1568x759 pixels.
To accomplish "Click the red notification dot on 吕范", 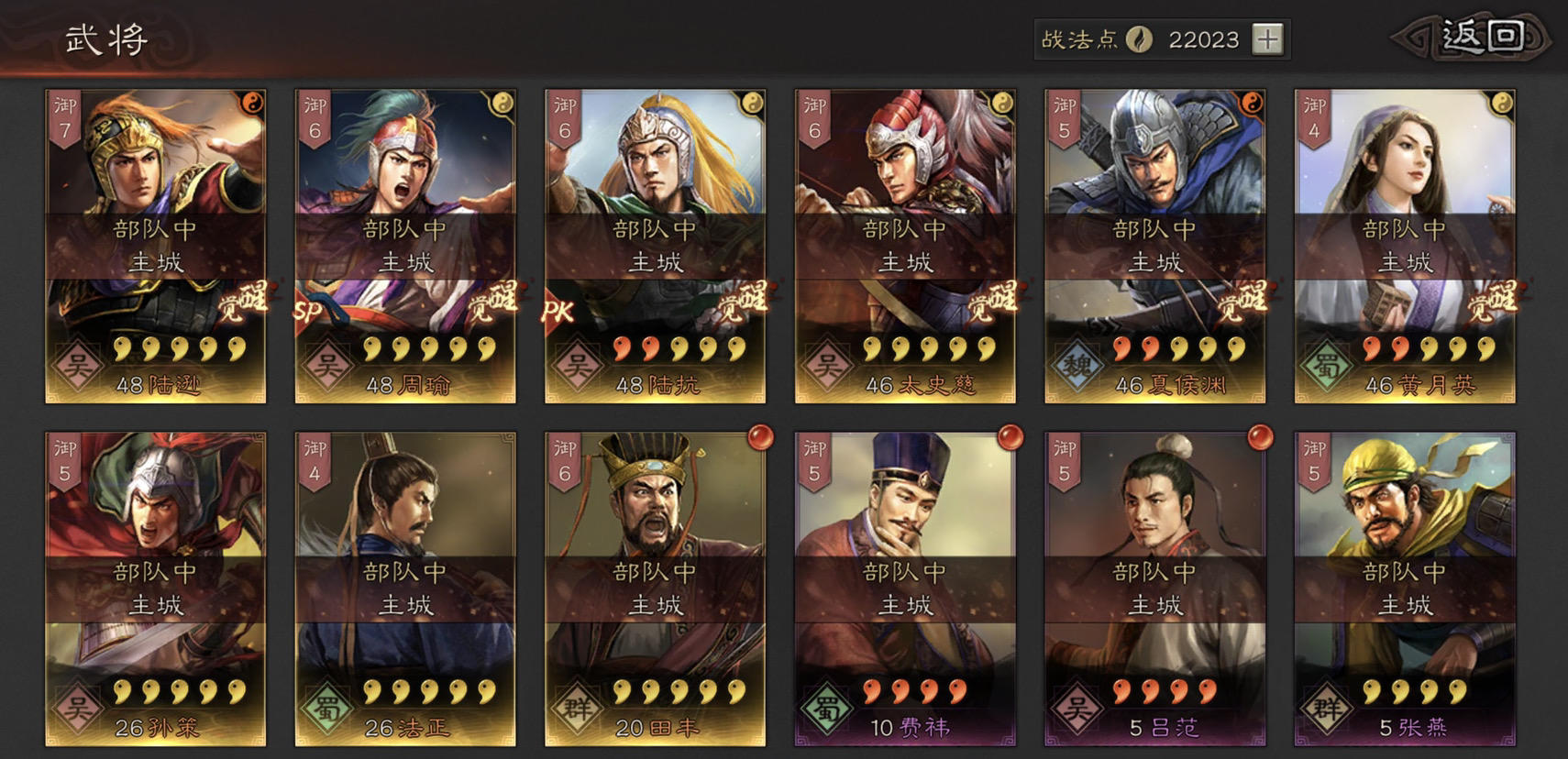I will click(x=1260, y=438).
